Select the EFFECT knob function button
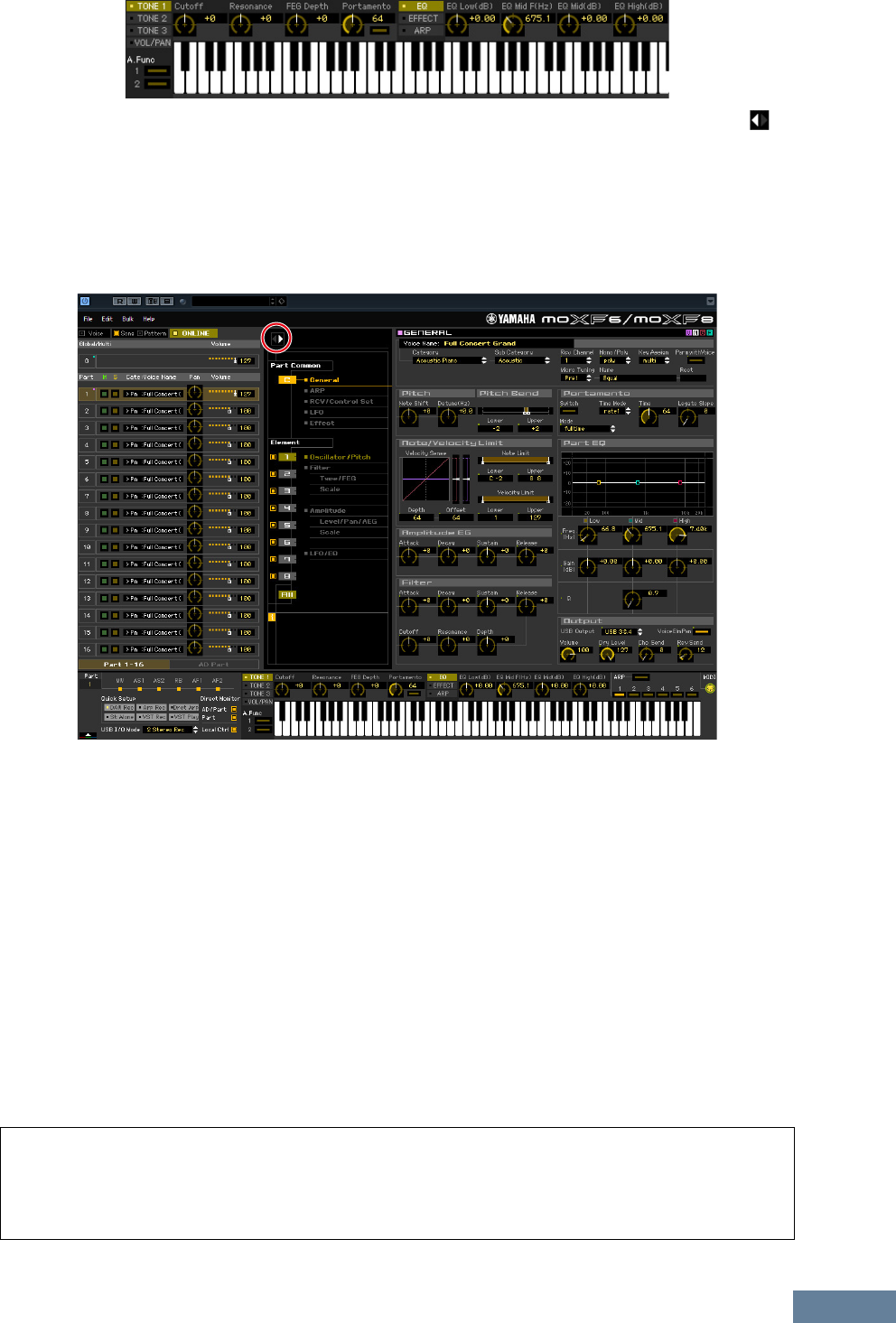The image size is (896, 1323). pos(443,685)
